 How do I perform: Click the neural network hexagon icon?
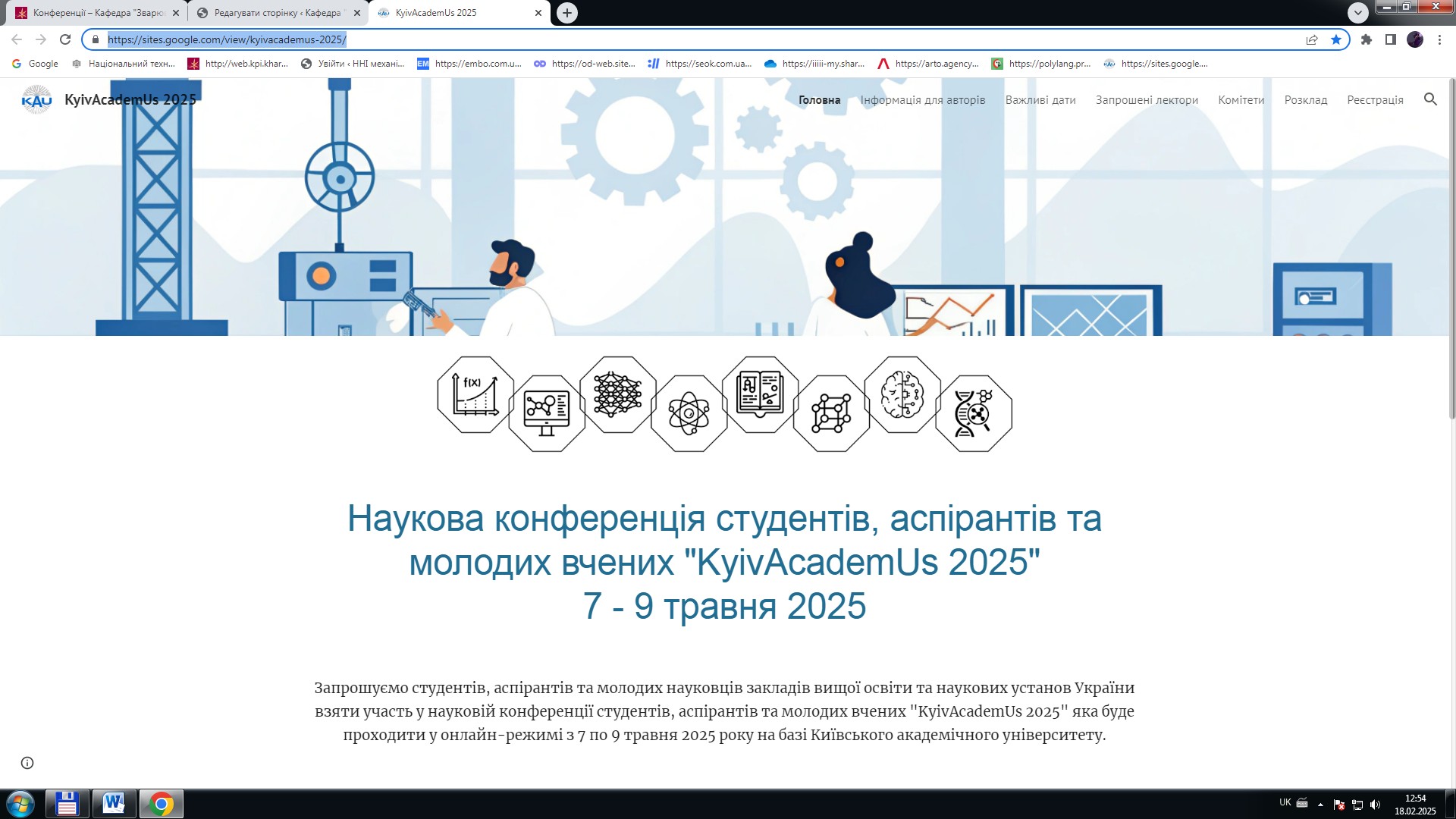click(618, 394)
